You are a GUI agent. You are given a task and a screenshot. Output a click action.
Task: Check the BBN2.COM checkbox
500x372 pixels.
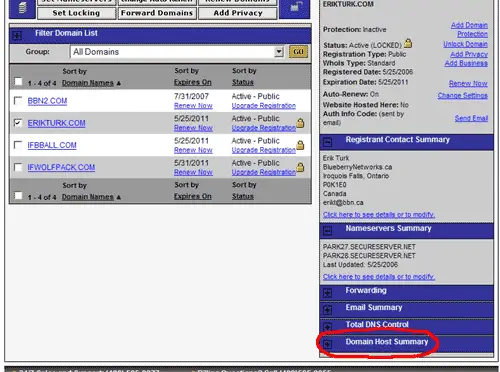pyautogui.click(x=18, y=100)
